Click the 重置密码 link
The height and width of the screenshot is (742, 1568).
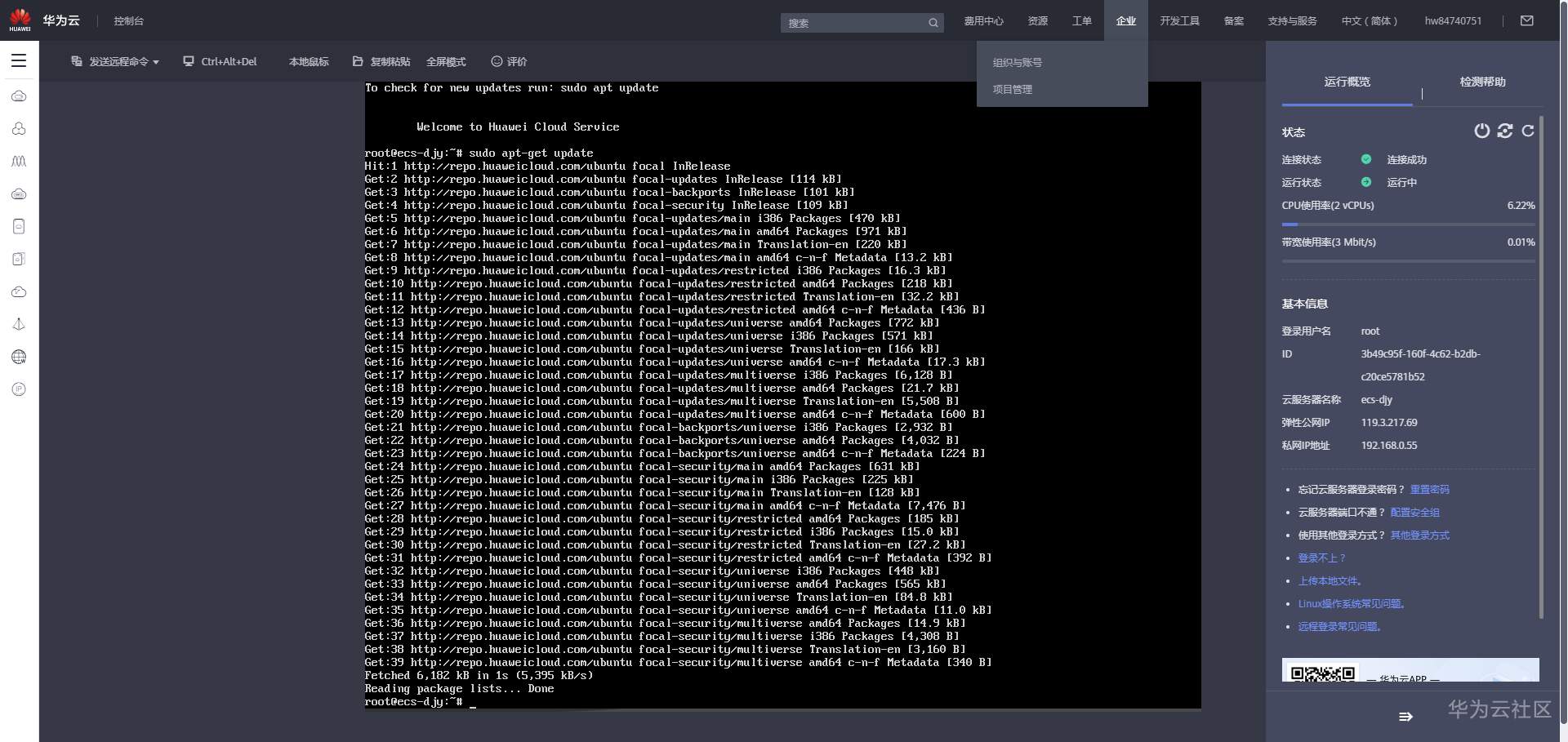click(x=1429, y=490)
